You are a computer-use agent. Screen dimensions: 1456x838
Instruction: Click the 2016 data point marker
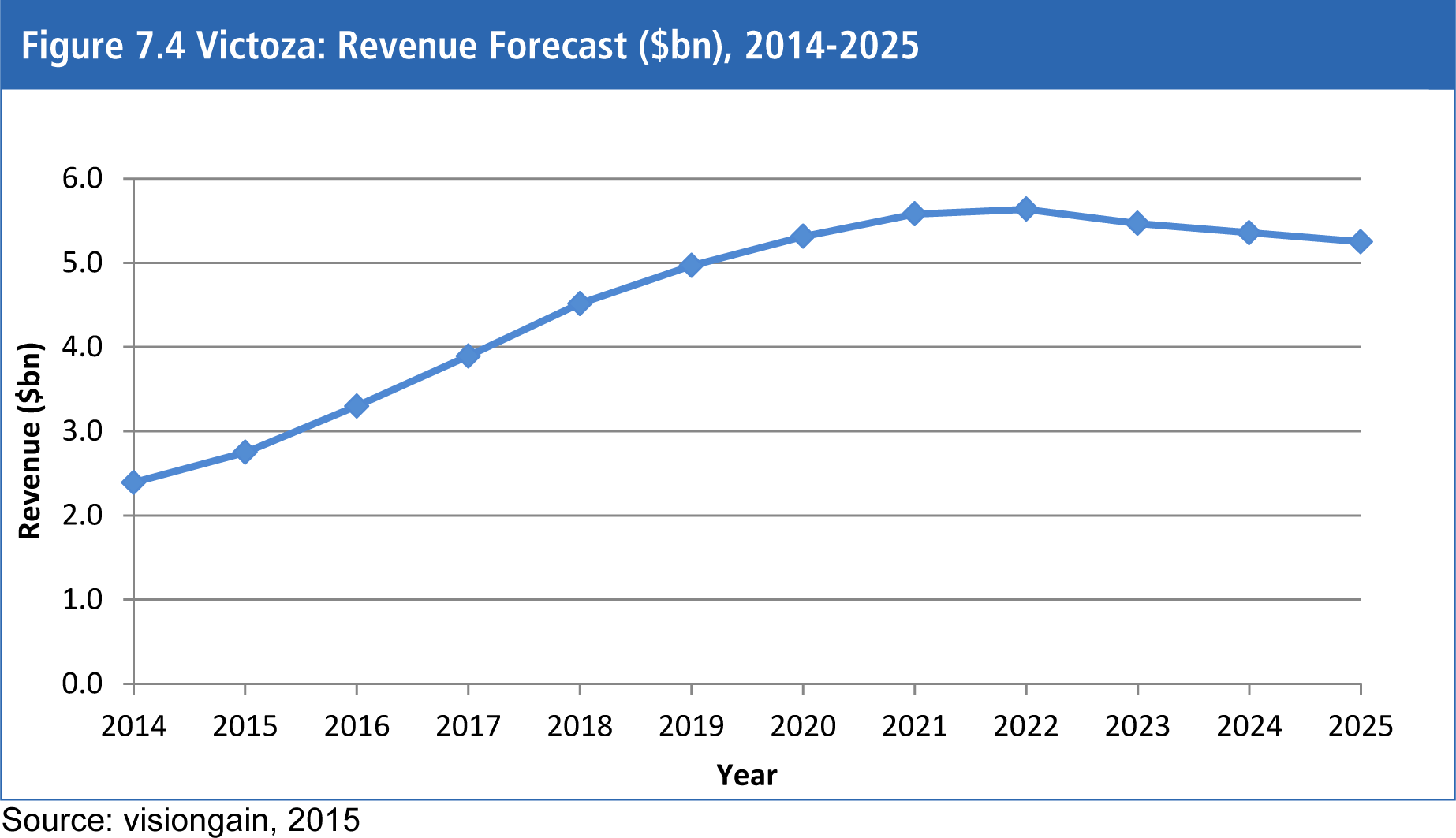click(x=357, y=406)
